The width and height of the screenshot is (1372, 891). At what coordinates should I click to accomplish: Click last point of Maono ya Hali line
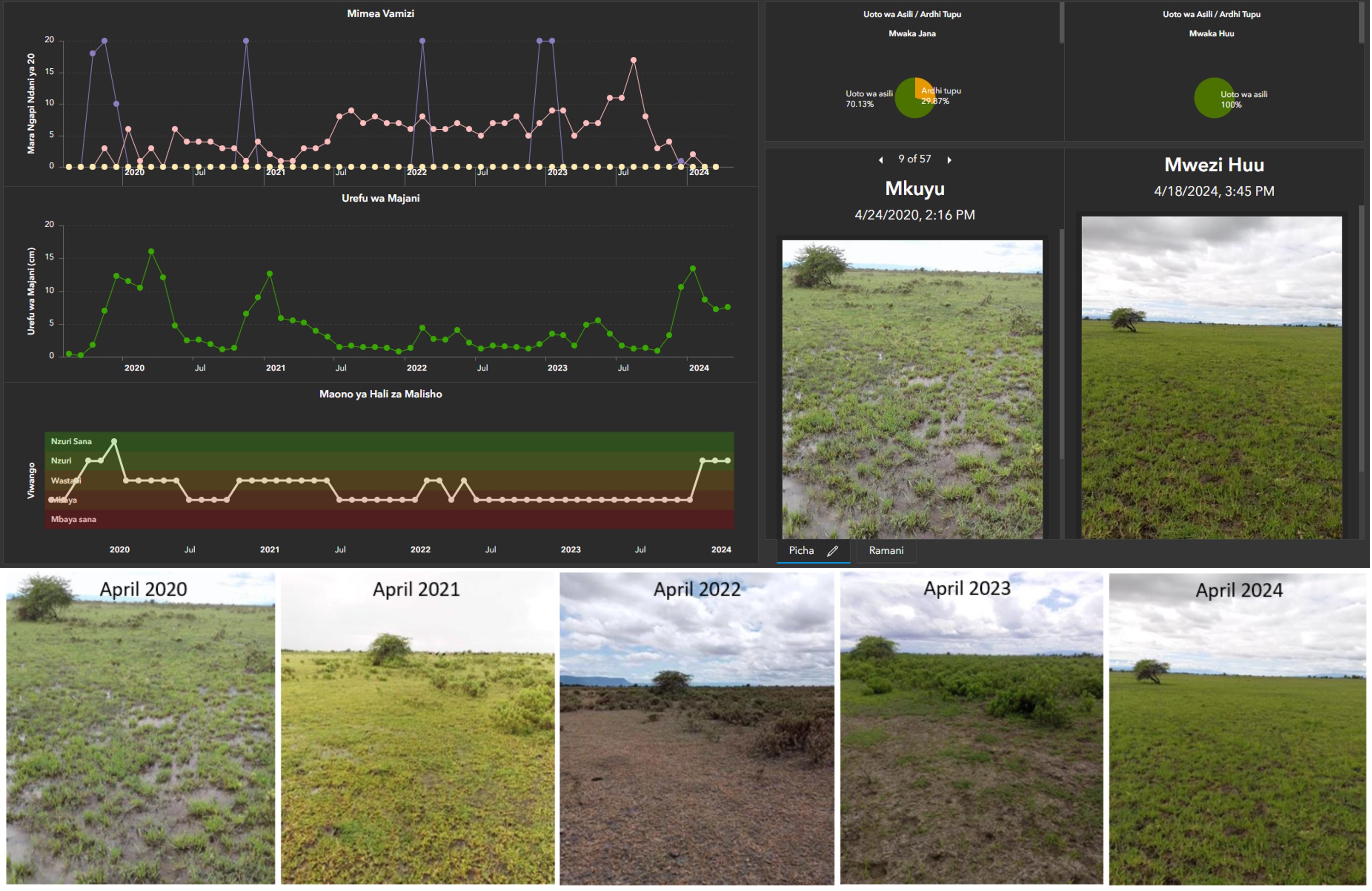tap(728, 461)
